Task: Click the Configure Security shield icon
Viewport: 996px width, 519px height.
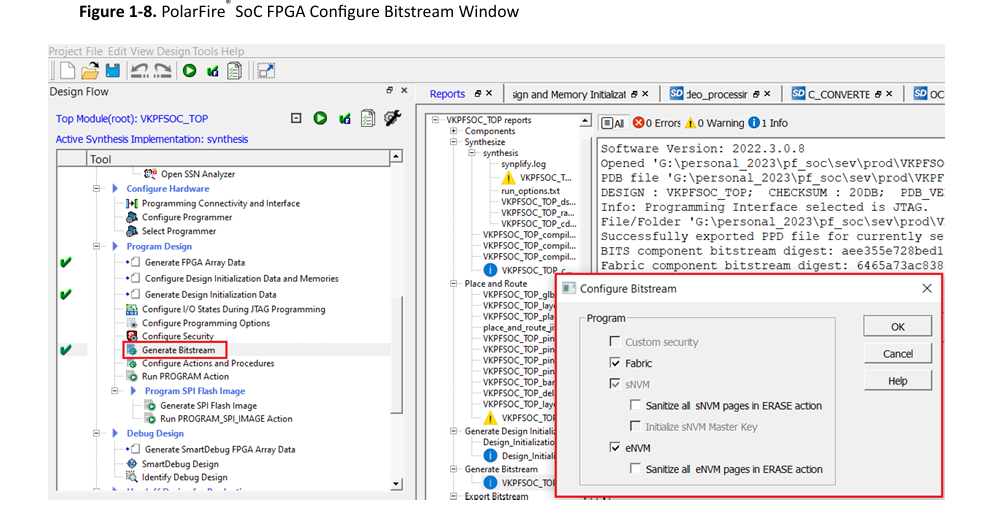Action: click(x=131, y=336)
